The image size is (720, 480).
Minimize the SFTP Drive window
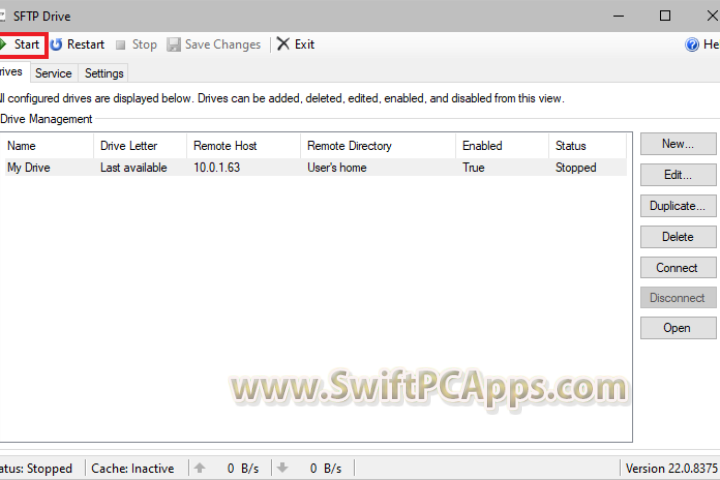click(x=619, y=16)
